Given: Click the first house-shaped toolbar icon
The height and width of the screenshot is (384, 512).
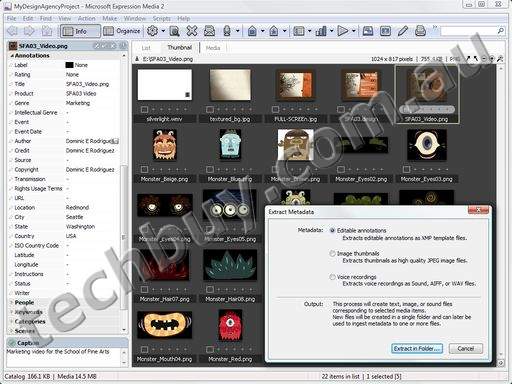Looking at the screenshot, I should click(x=252, y=31).
